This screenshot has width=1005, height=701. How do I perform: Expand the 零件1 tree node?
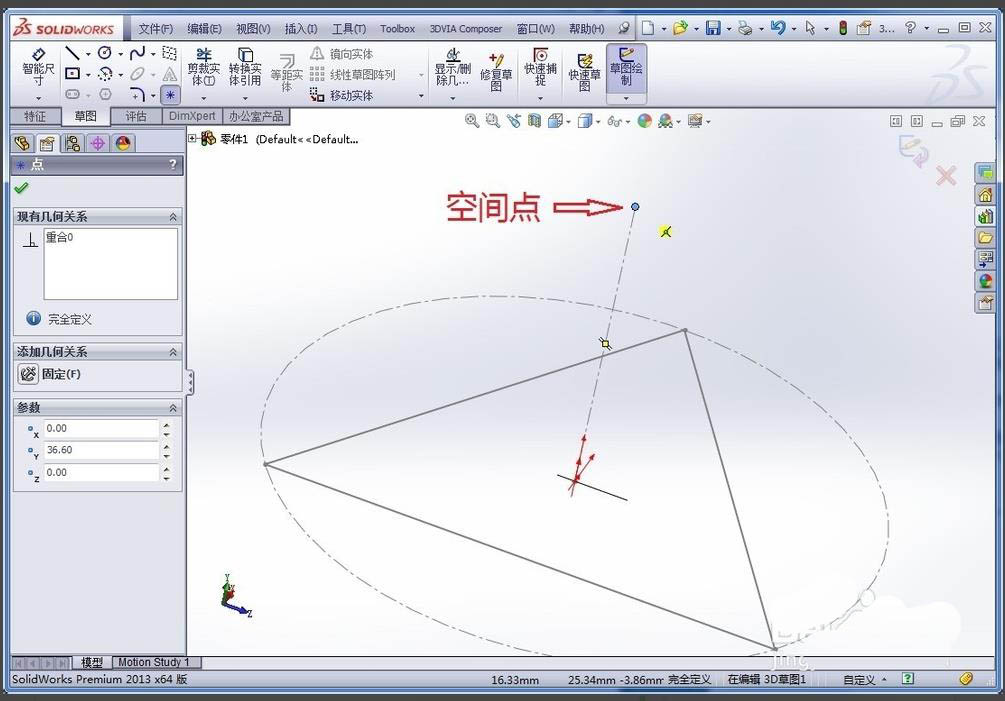click(192, 138)
